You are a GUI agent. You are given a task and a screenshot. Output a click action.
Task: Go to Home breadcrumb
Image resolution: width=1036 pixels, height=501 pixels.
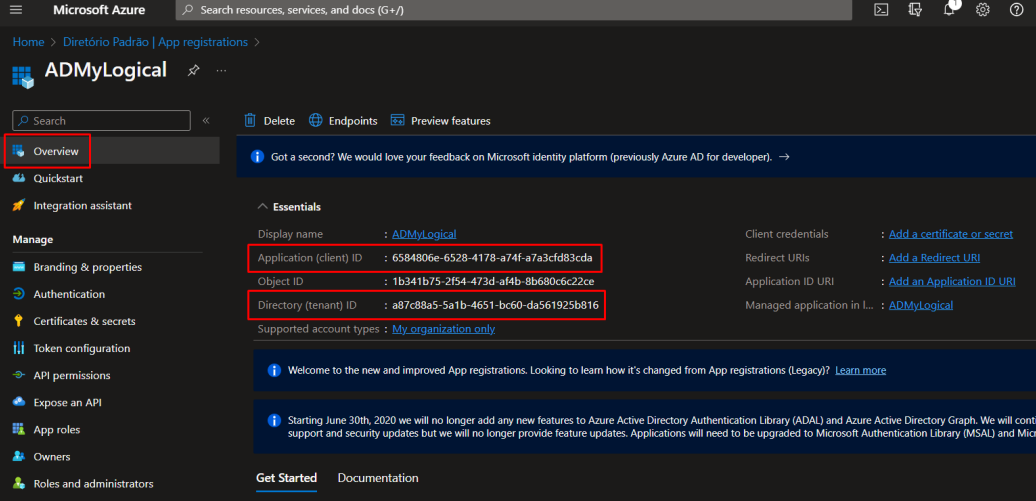pyautogui.click(x=28, y=42)
